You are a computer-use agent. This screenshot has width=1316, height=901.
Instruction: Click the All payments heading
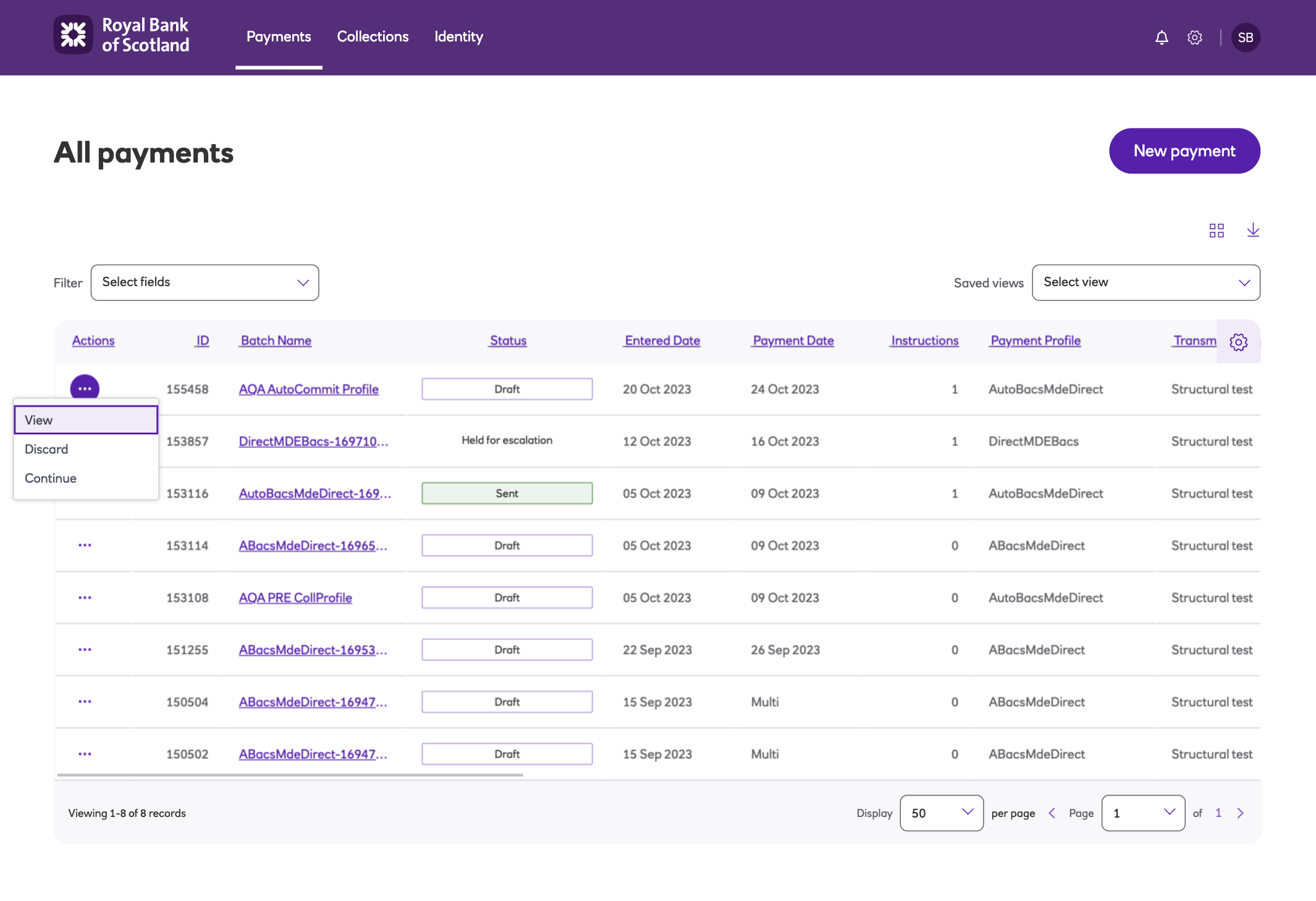point(143,153)
